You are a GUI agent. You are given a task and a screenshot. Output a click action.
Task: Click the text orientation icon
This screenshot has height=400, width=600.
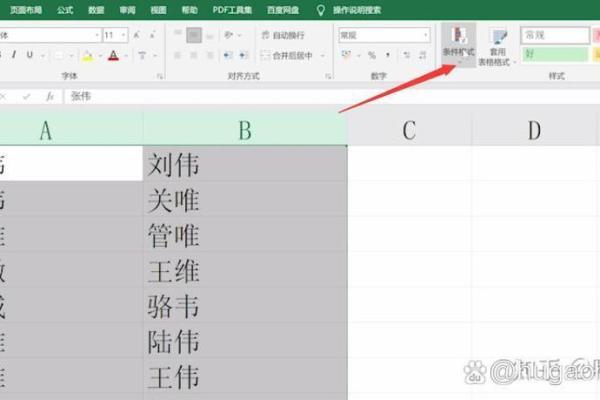point(229,35)
